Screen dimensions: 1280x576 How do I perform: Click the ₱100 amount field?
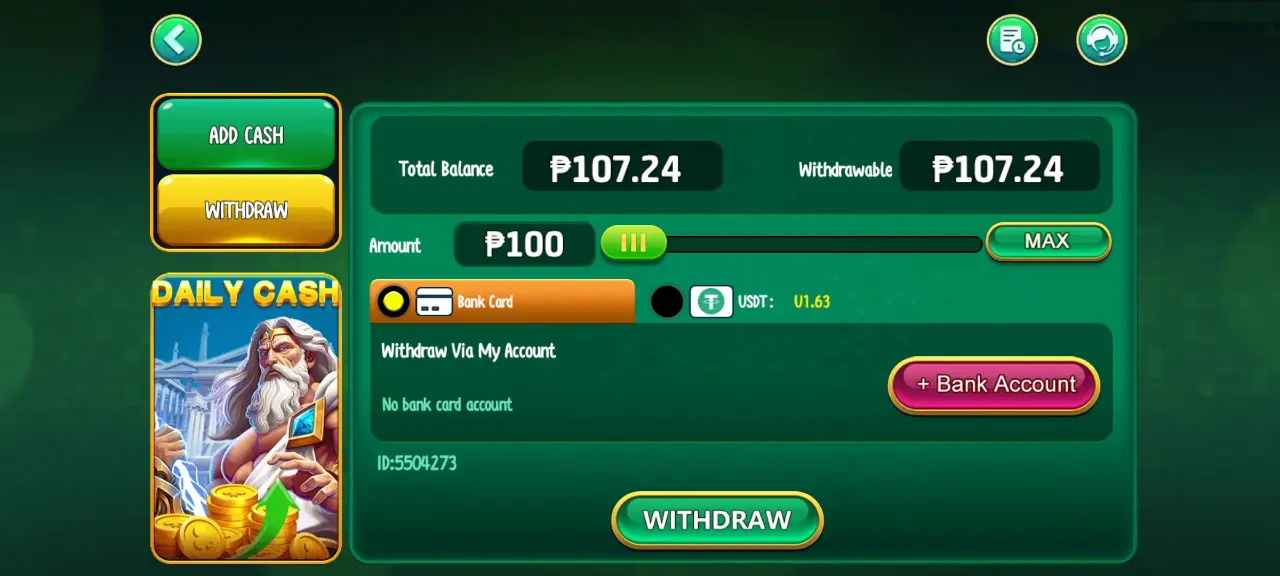click(525, 244)
